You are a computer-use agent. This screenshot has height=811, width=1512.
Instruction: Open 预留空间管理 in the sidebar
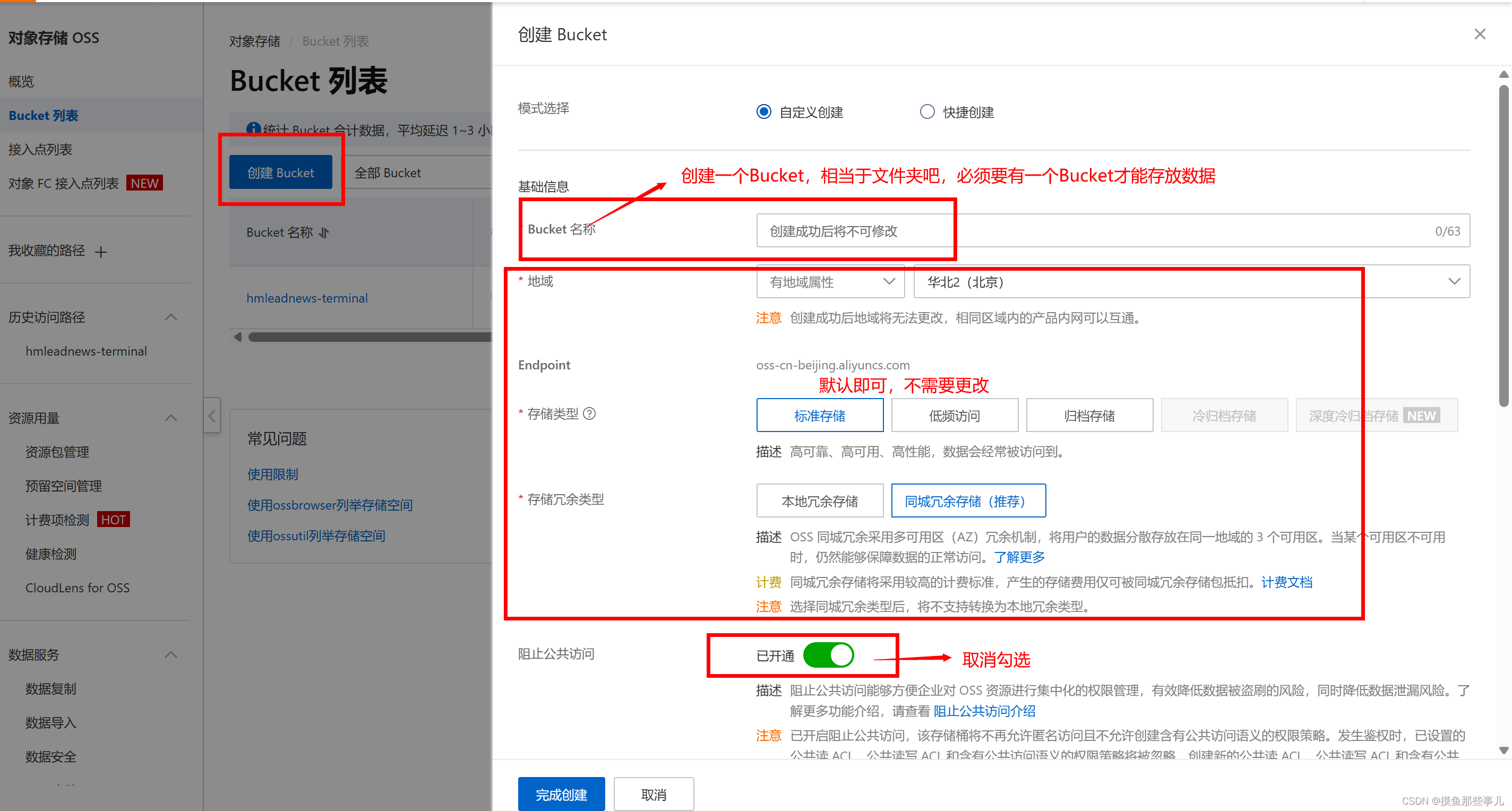click(x=63, y=486)
